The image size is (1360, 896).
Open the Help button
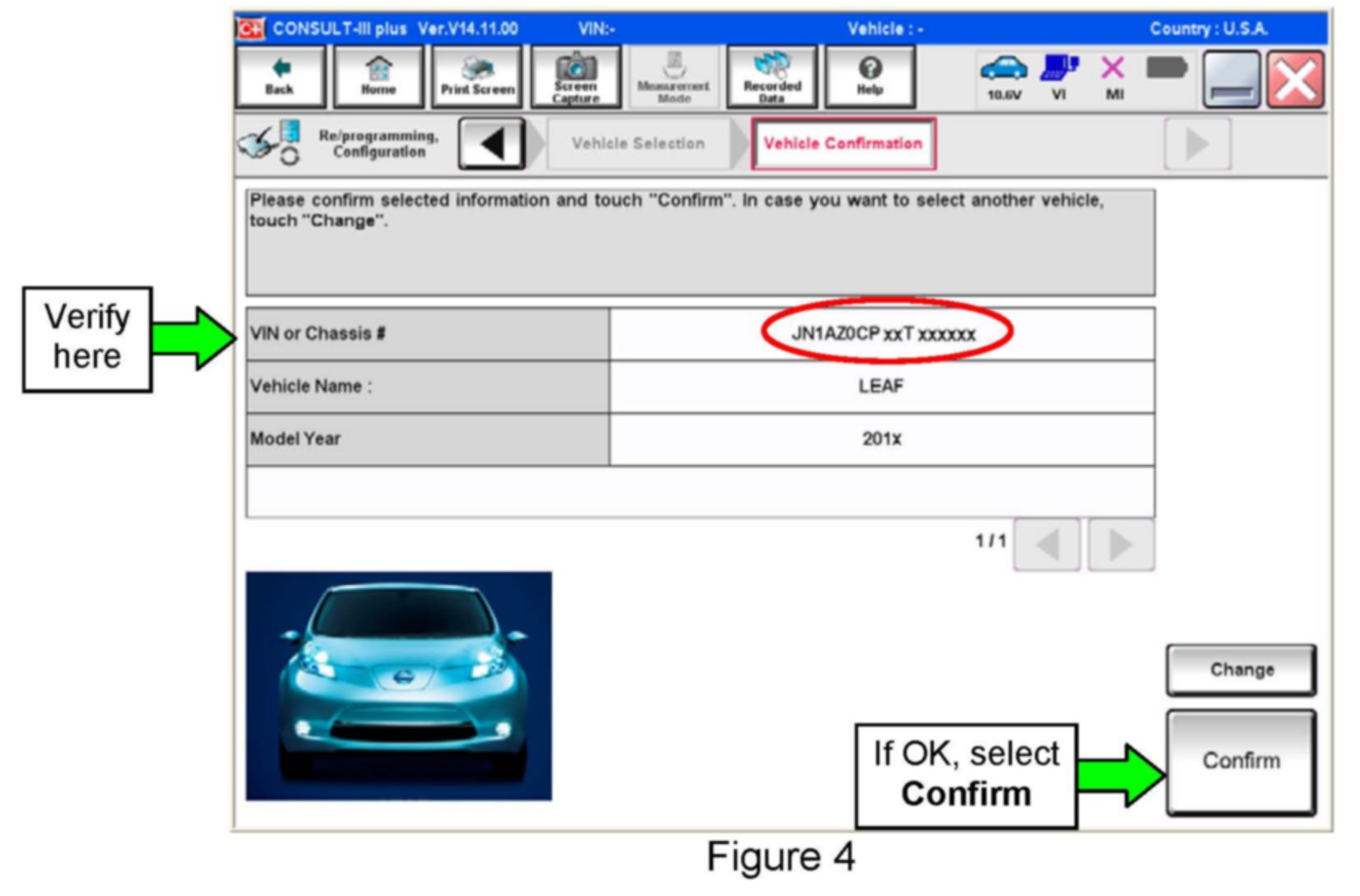pyautogui.click(x=870, y=77)
